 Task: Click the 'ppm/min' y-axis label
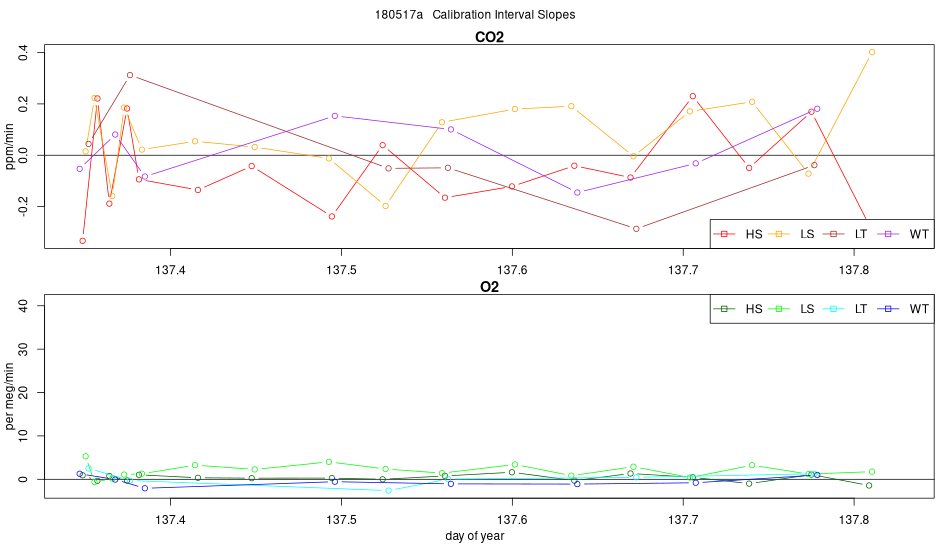pyautogui.click(x=9, y=146)
